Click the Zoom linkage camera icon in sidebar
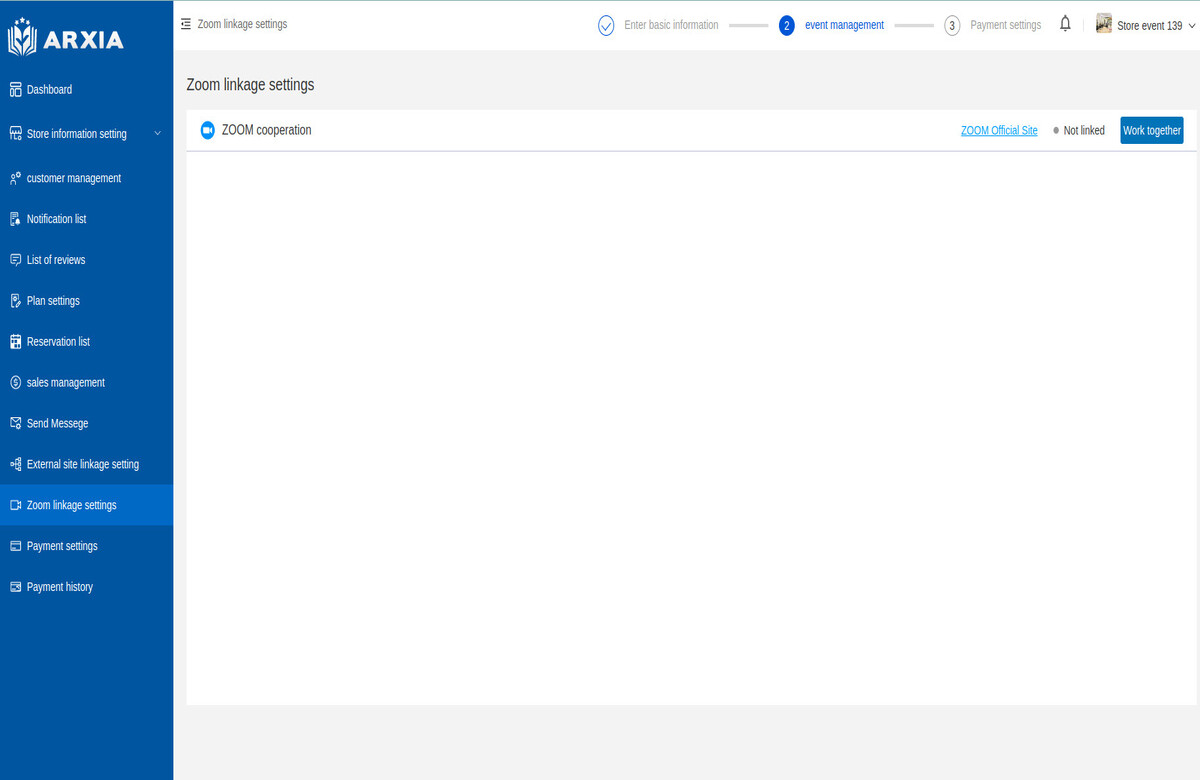1200x780 pixels. (x=15, y=506)
